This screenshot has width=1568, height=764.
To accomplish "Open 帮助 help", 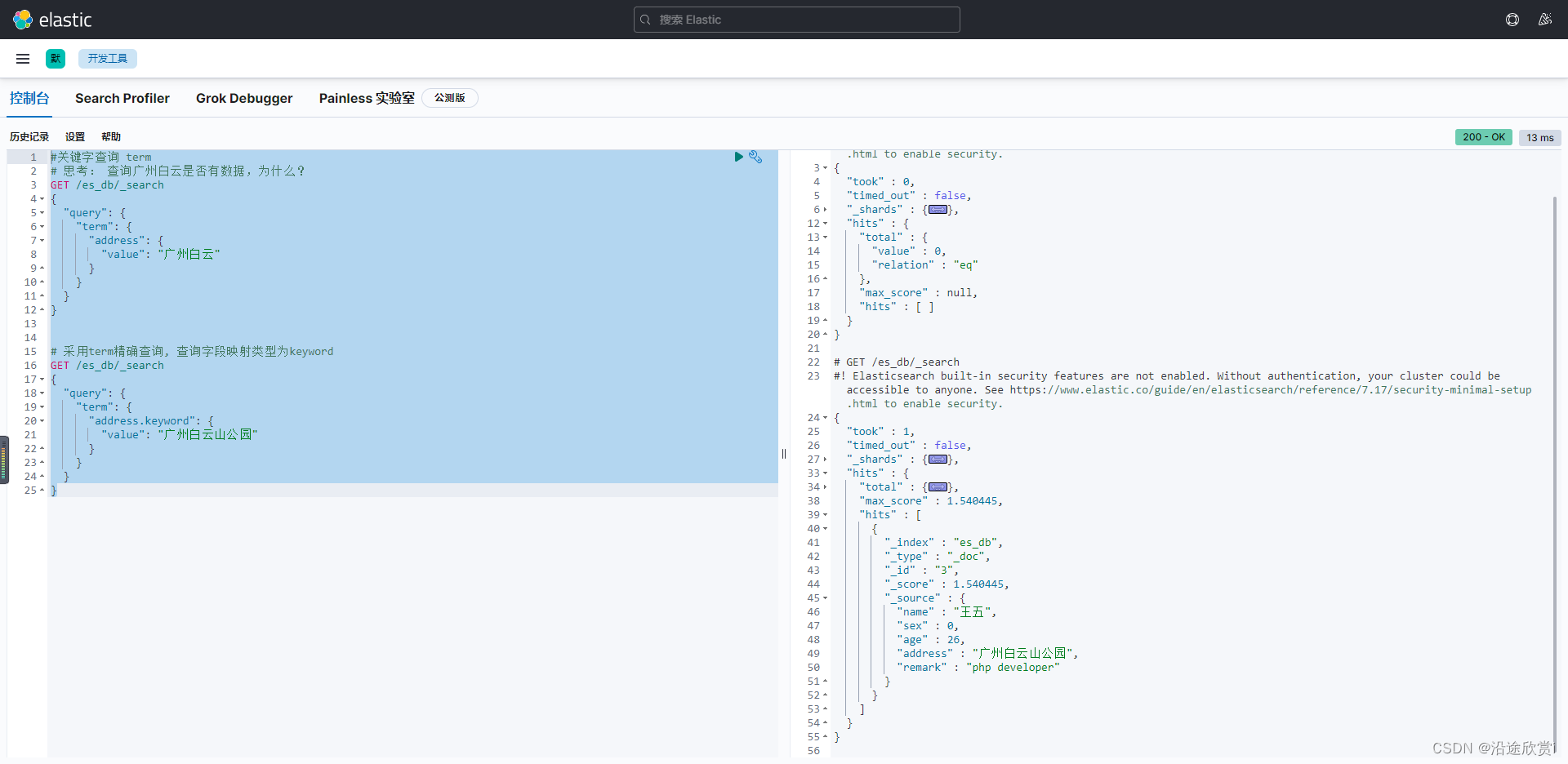I will 111,137.
